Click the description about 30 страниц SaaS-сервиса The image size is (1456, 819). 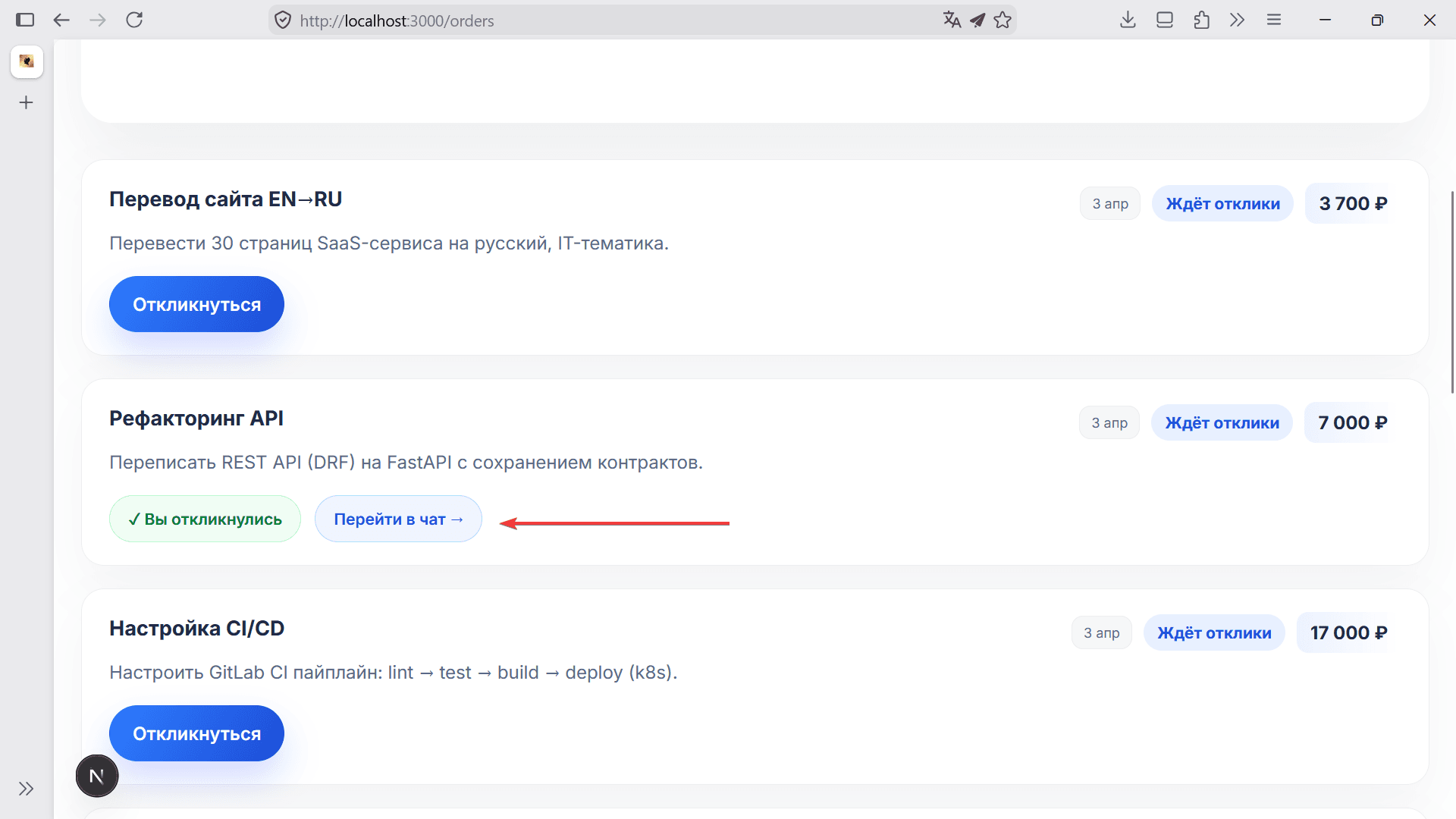tap(389, 243)
